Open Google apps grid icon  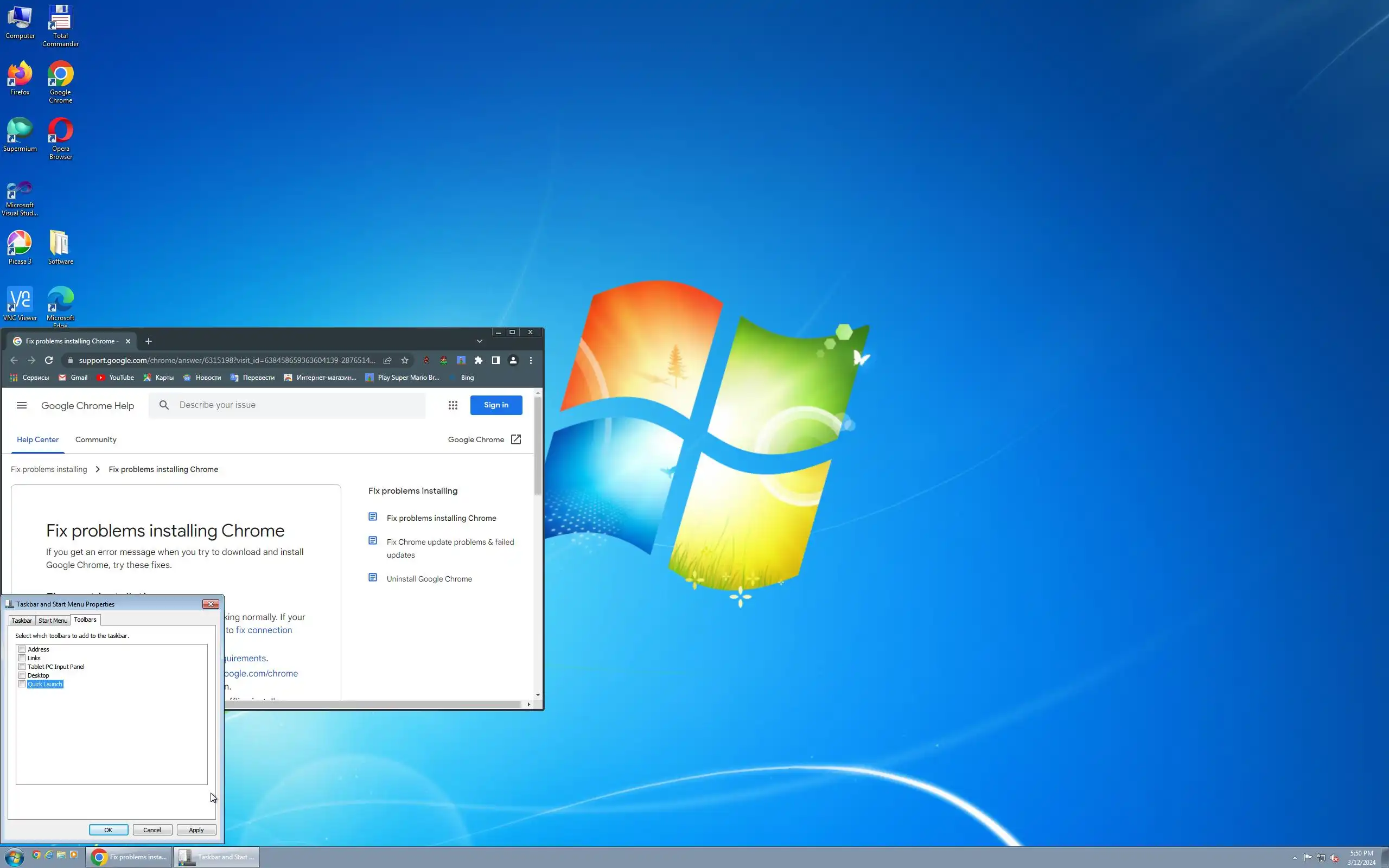coord(453,405)
